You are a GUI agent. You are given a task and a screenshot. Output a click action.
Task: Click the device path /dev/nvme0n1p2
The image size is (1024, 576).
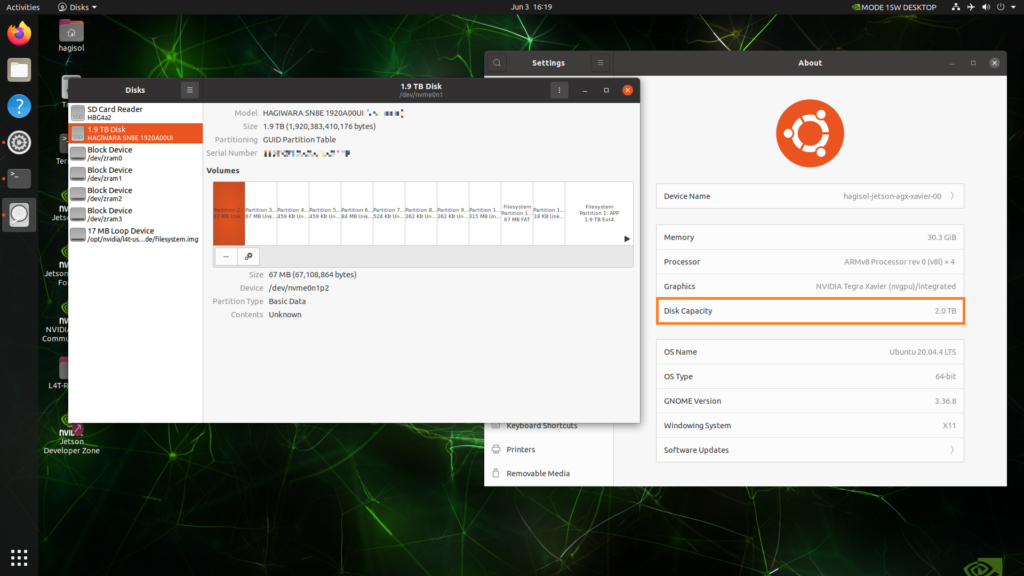298,288
